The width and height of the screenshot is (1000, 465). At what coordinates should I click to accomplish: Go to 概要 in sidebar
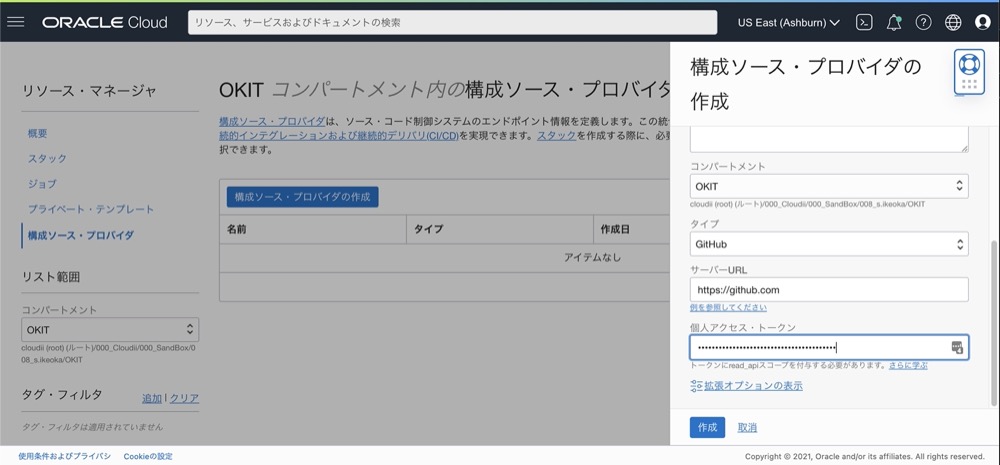[38, 133]
